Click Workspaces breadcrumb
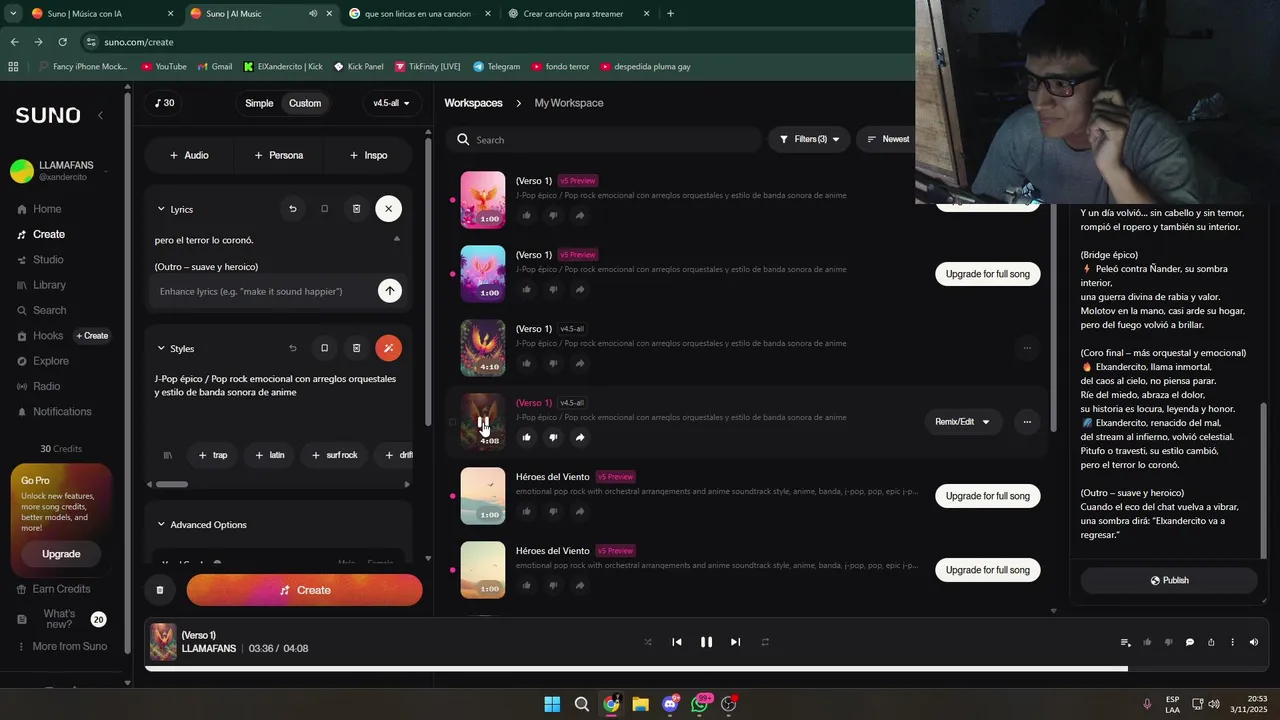Screen dimensions: 1280x720 [x=473, y=103]
